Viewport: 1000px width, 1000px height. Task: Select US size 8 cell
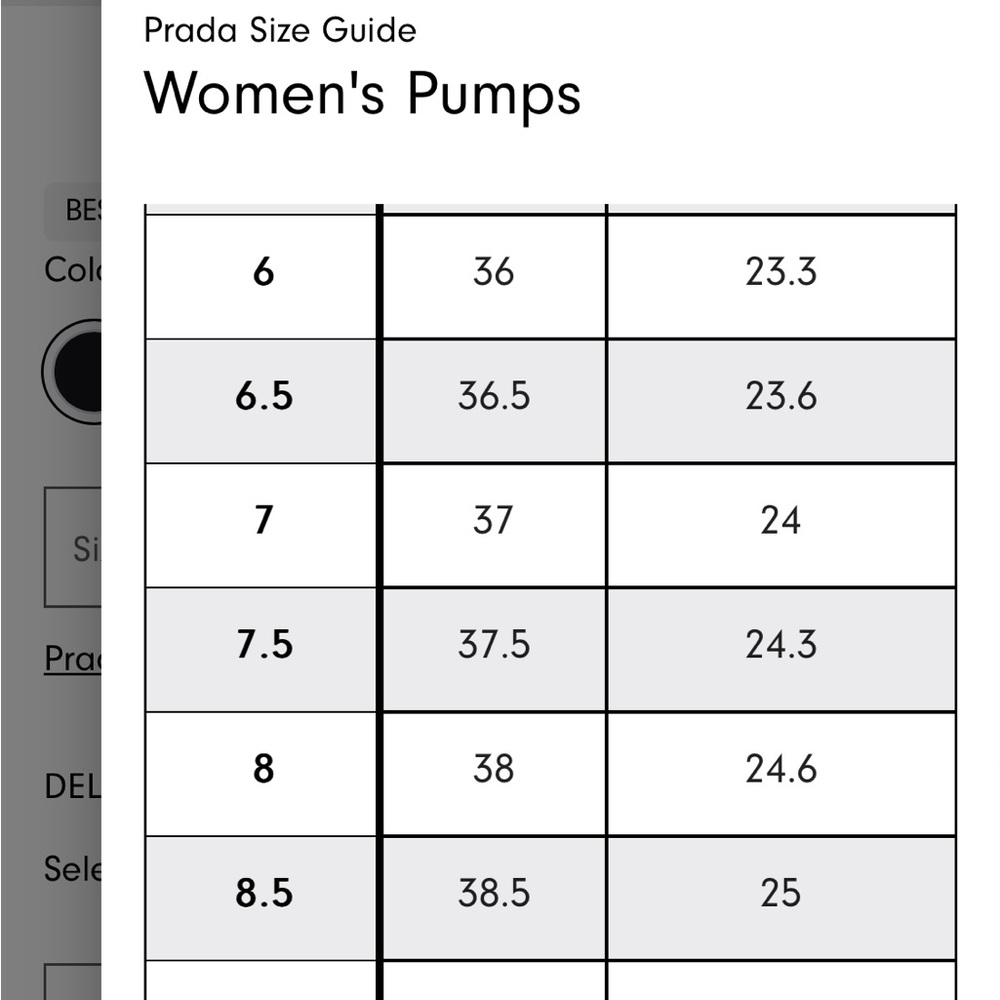point(261,774)
